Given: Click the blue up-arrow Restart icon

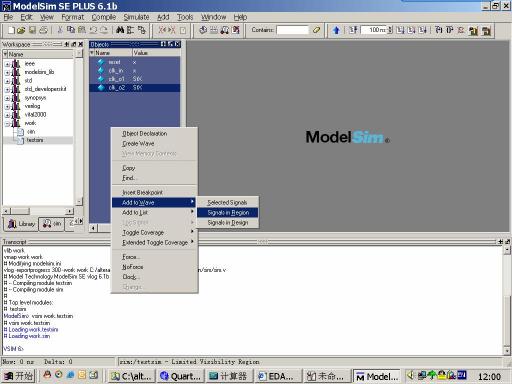Looking at the screenshot, I should (336, 30).
